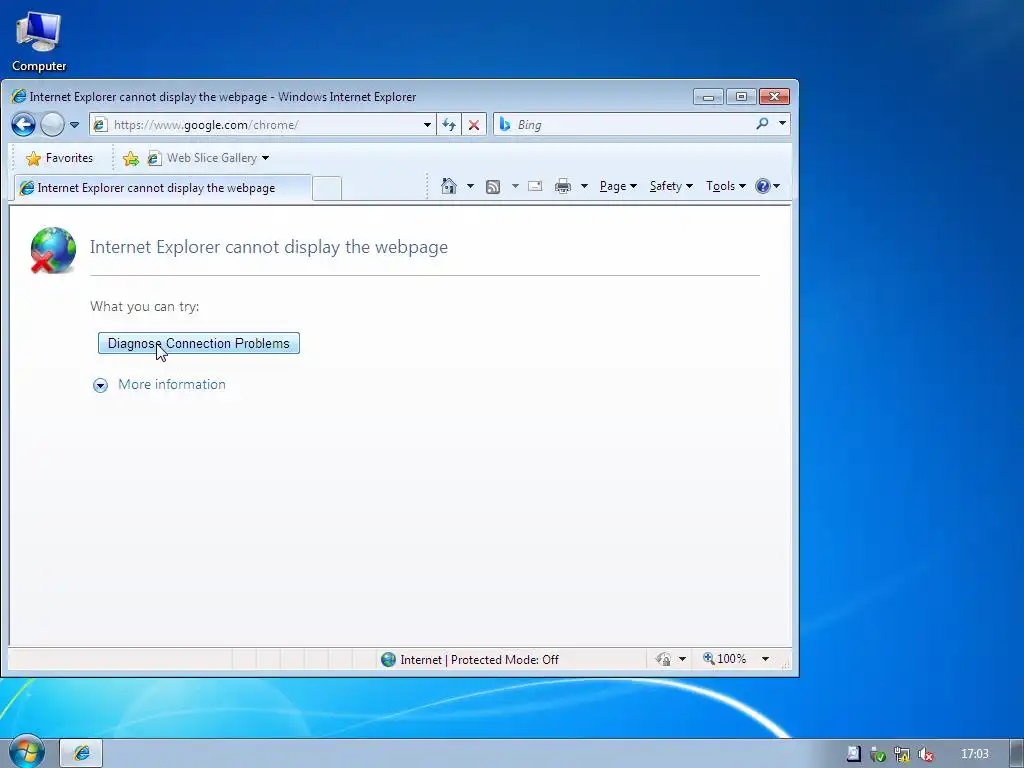Refresh the page with the Refresh icon
The width and height of the screenshot is (1024, 768).
pos(449,125)
